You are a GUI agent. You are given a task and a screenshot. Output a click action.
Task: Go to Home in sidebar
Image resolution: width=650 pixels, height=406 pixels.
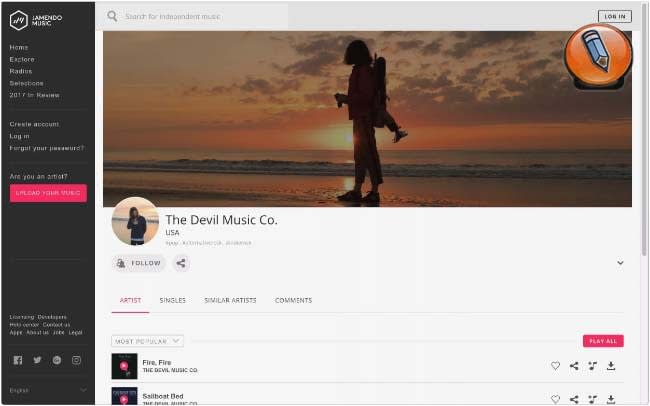[19, 47]
